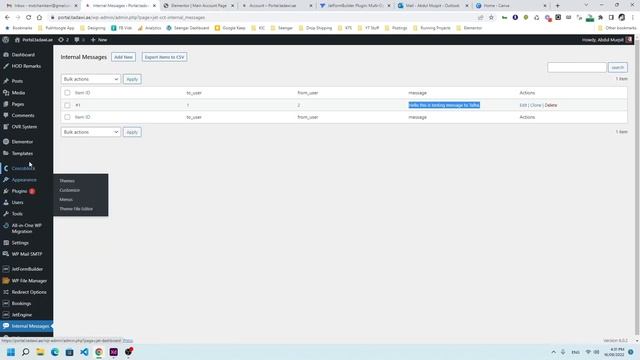
Task: Select Menus in the Appearance submenu
Action: (66, 200)
